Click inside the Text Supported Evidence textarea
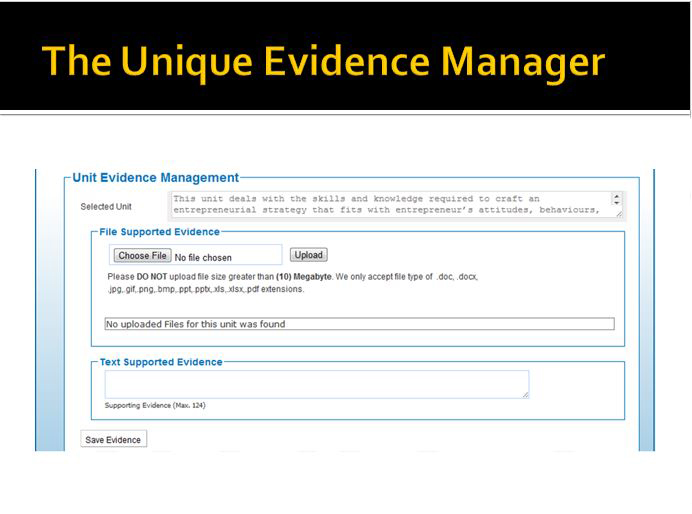The image size is (692, 514). (x=316, y=384)
